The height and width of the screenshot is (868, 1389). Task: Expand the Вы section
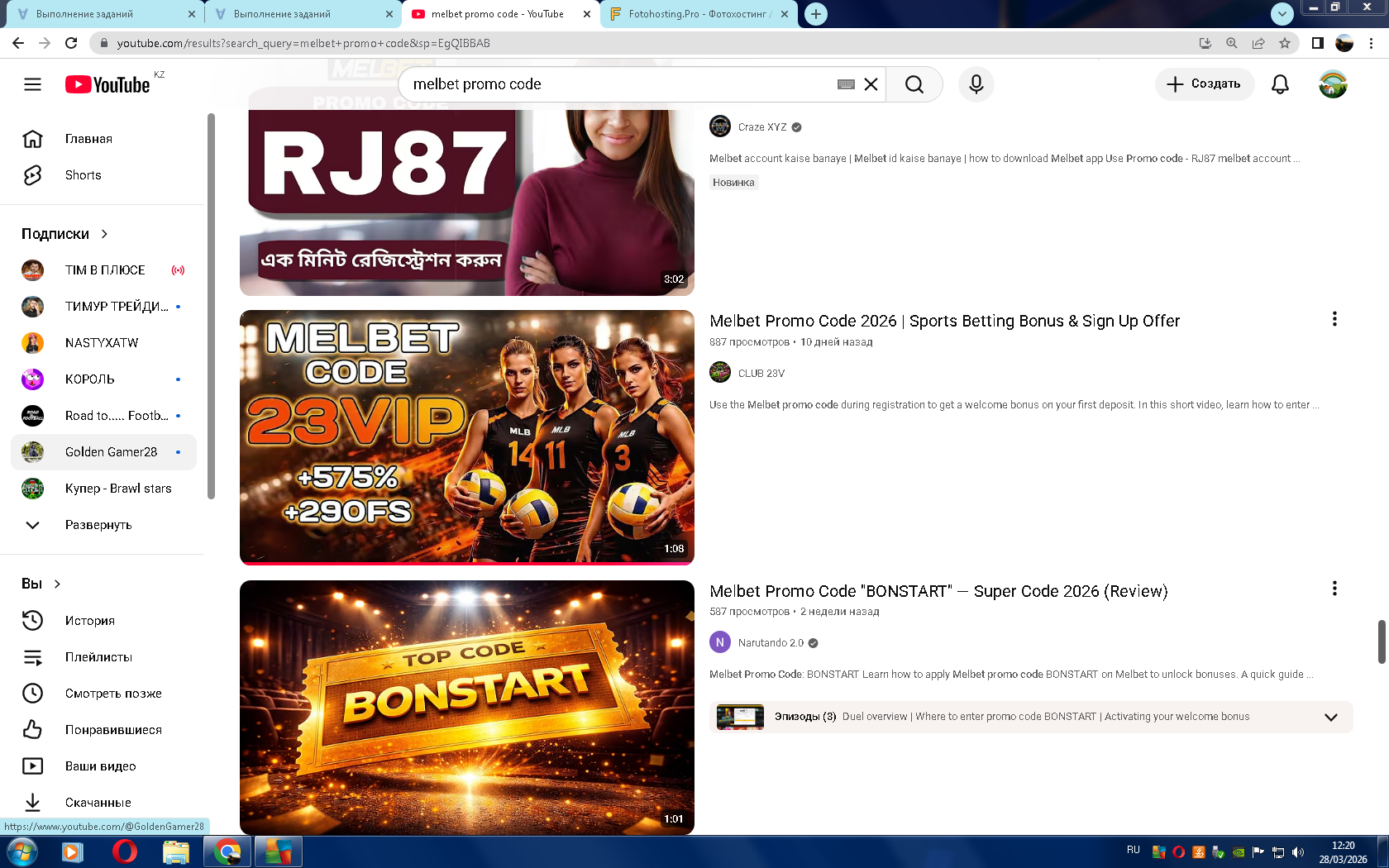coord(41,584)
